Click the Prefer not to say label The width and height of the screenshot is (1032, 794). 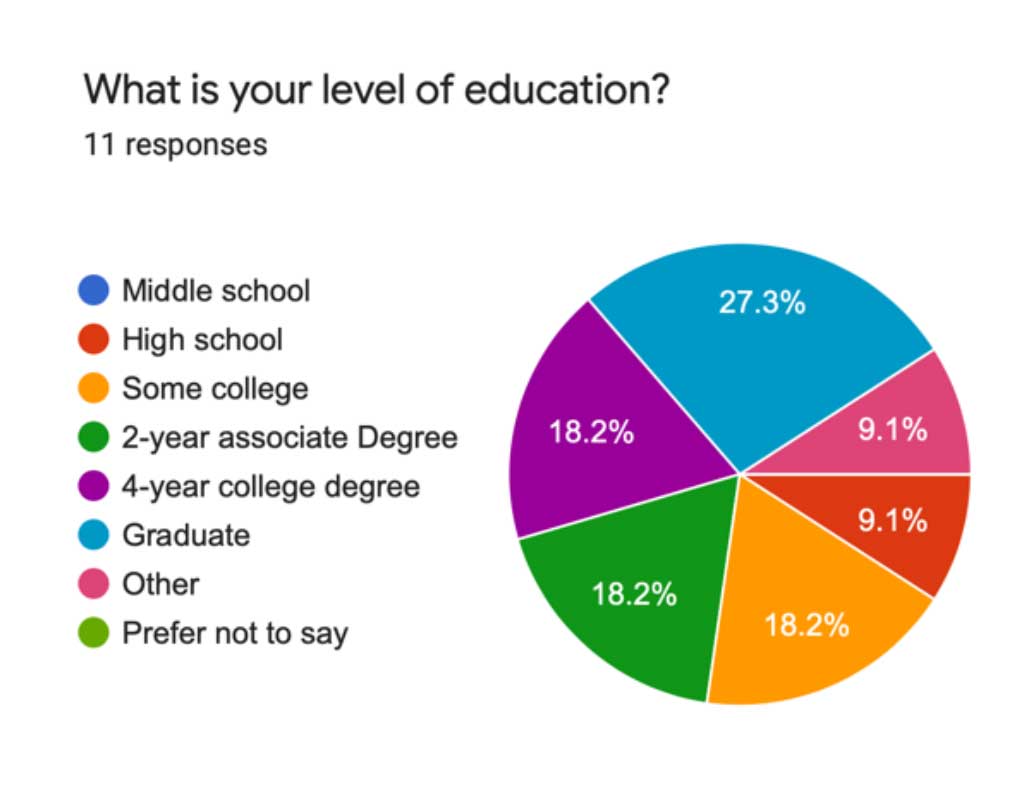click(235, 633)
